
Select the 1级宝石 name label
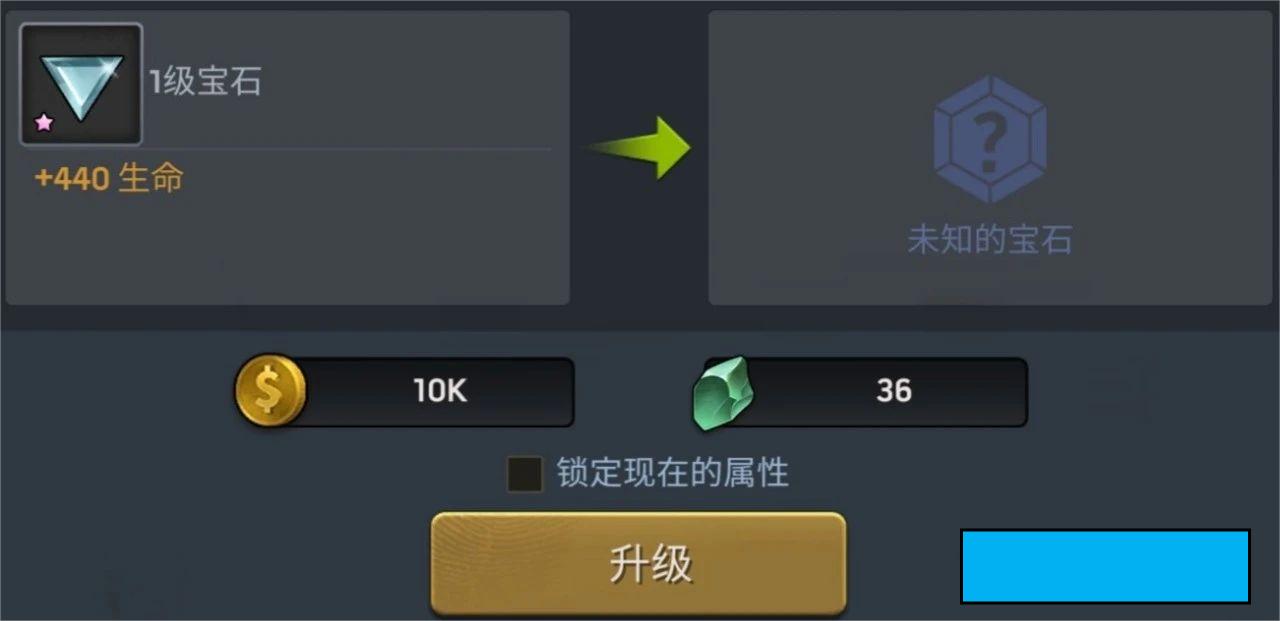point(205,82)
